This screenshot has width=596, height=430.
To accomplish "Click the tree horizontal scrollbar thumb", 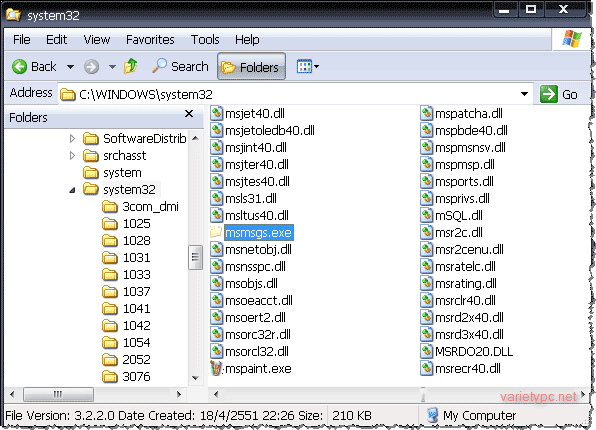I will coord(58,394).
